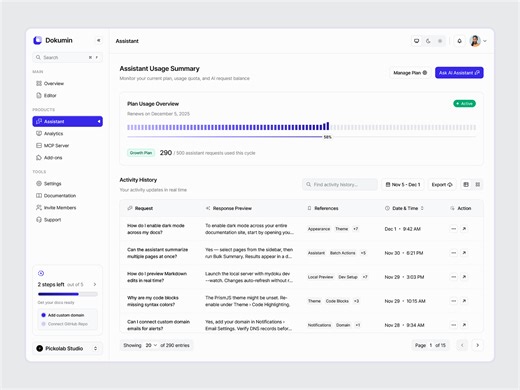Open notifications bell
This screenshot has width=520, height=390.
pos(459,41)
